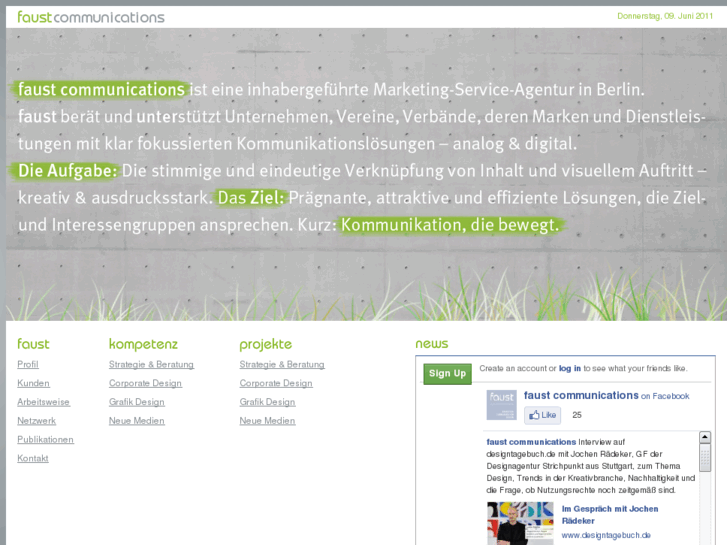The image size is (727, 545).
Task: Click the Kommunikation, die bewegt. slogan
Action: (x=450, y=225)
